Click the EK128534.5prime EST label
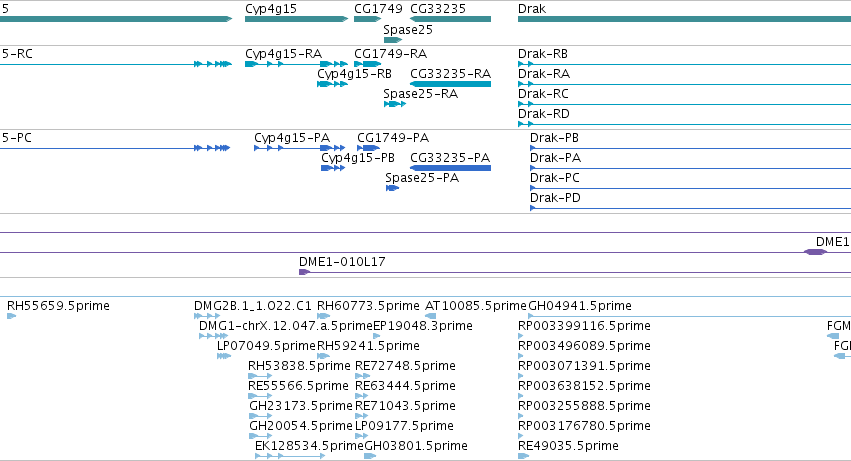The image size is (851, 461). [309, 446]
